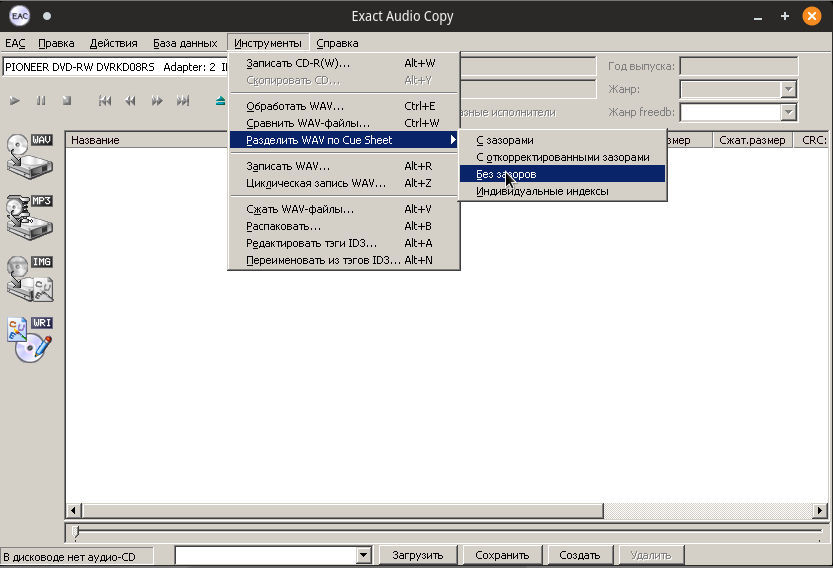The image size is (833, 568).
Task: Click the fast forward button
Action: (x=157, y=100)
